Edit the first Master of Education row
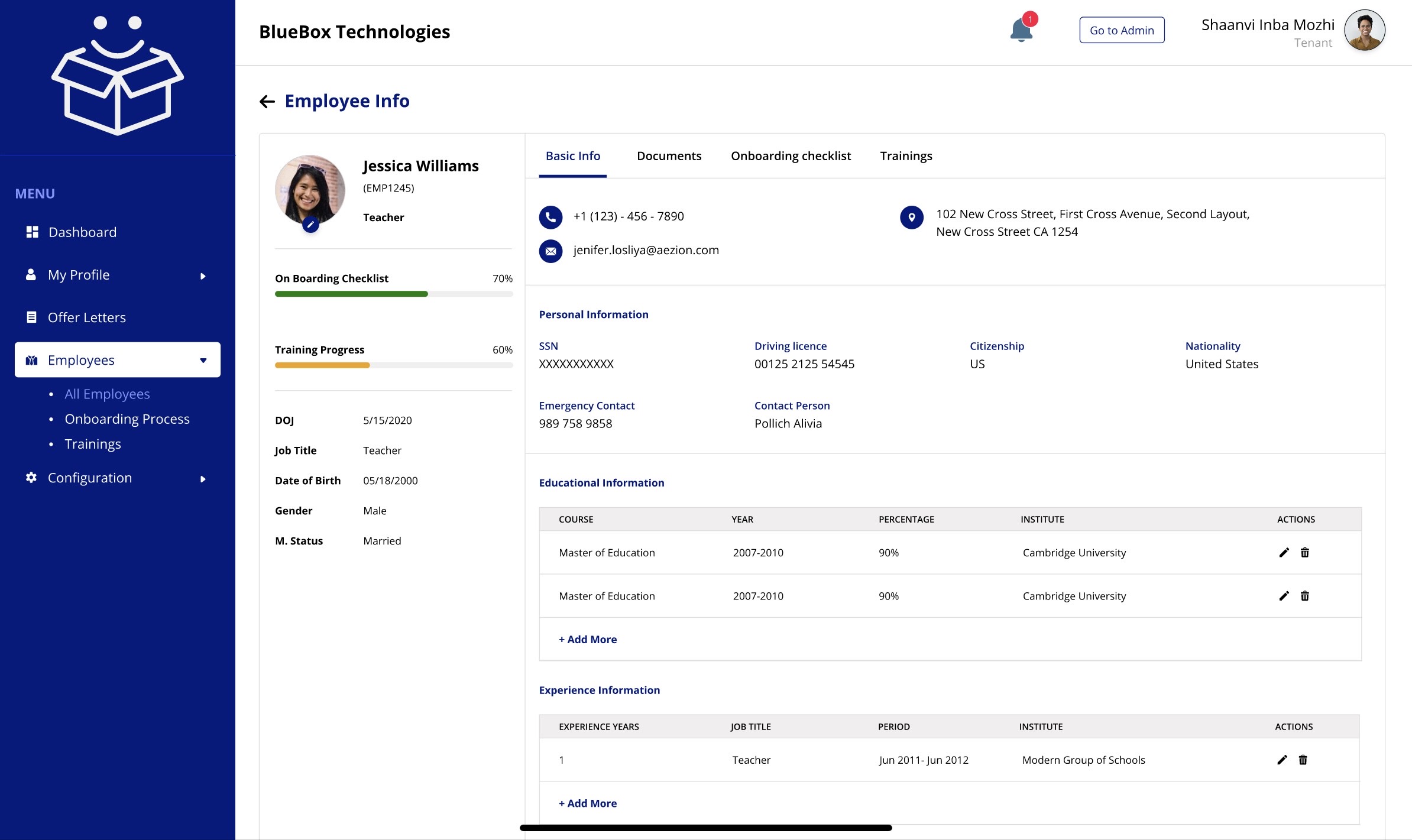Screen dimensions: 1412x840 click(x=1284, y=553)
